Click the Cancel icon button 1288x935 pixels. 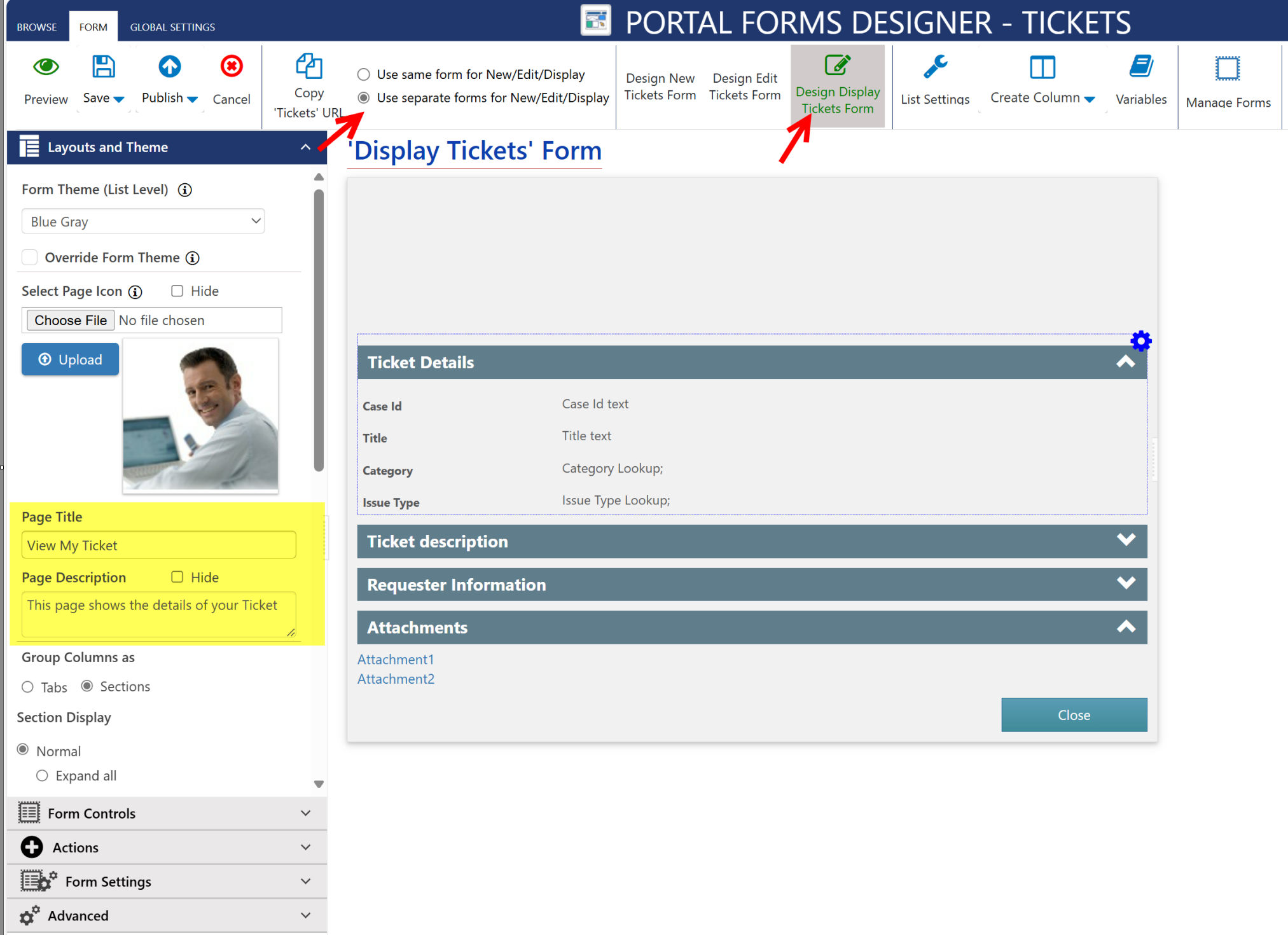pos(232,67)
